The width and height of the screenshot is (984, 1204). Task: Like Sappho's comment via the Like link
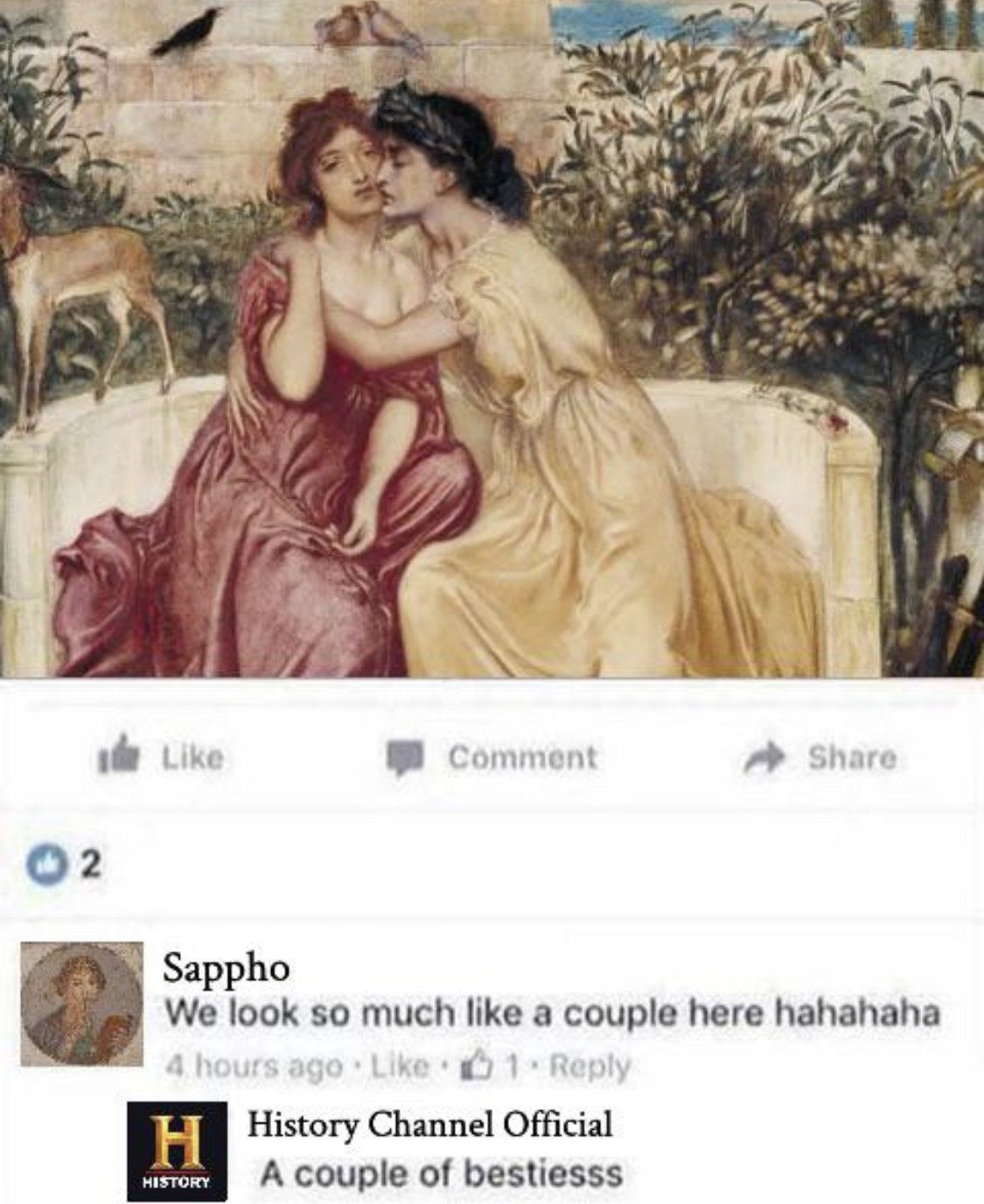point(401,1067)
